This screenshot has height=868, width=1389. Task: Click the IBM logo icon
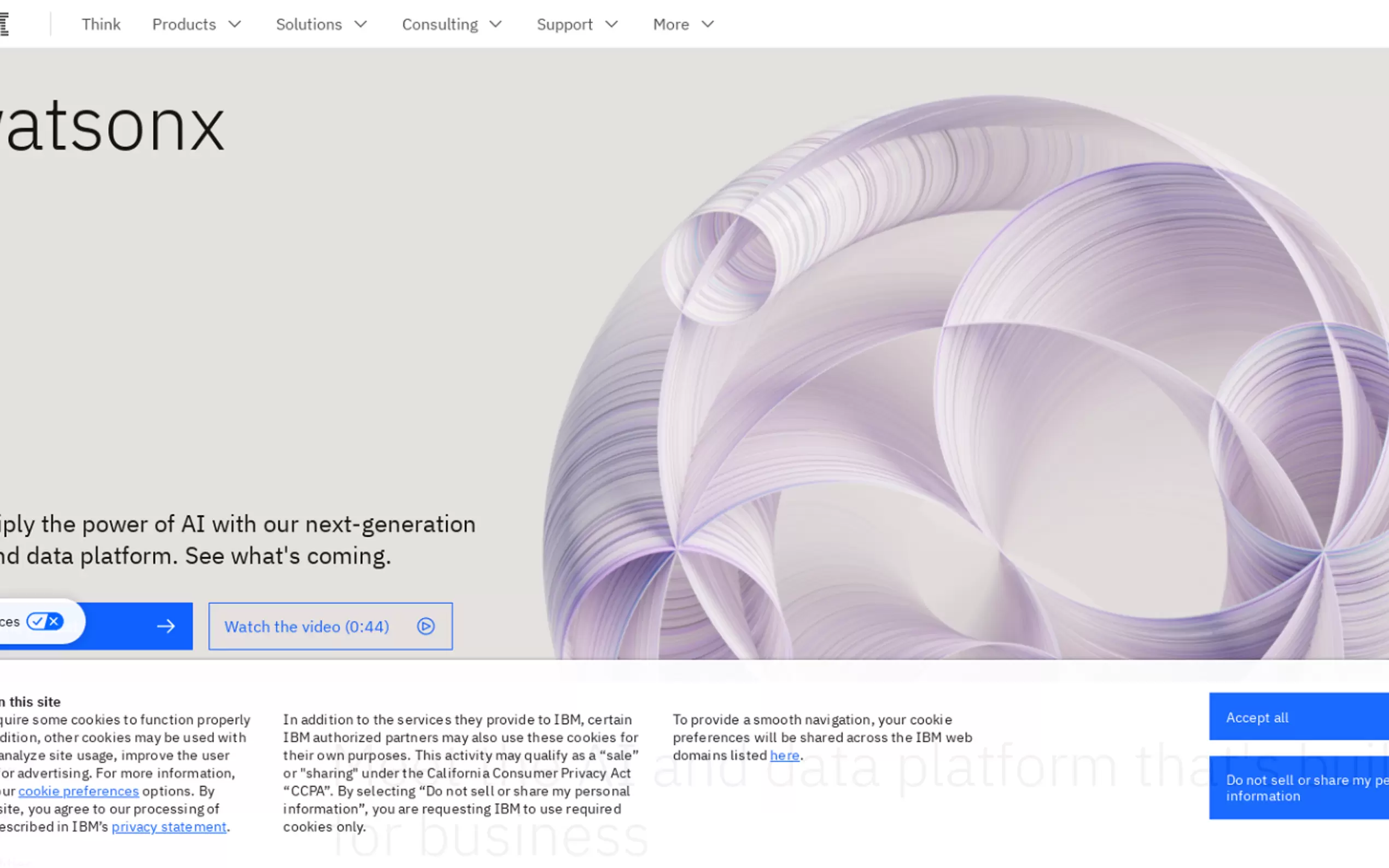pos(4,24)
